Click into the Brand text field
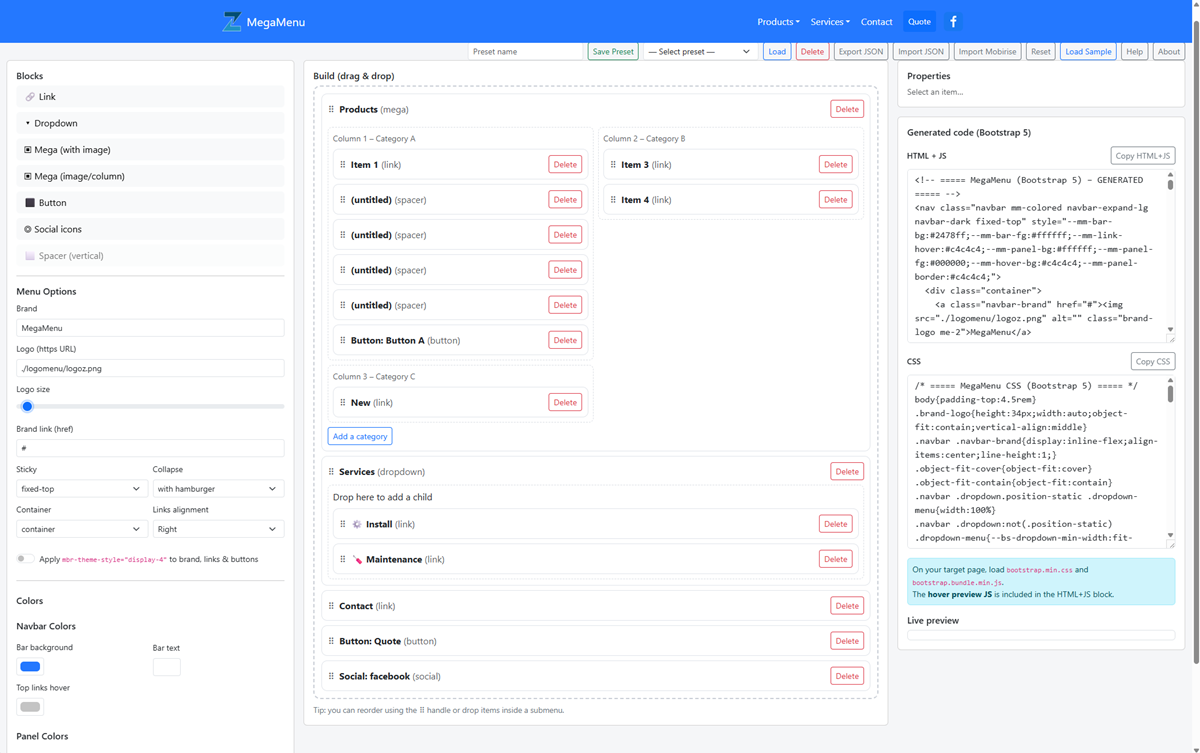Image resolution: width=1200 pixels, height=753 pixels. 150,328
